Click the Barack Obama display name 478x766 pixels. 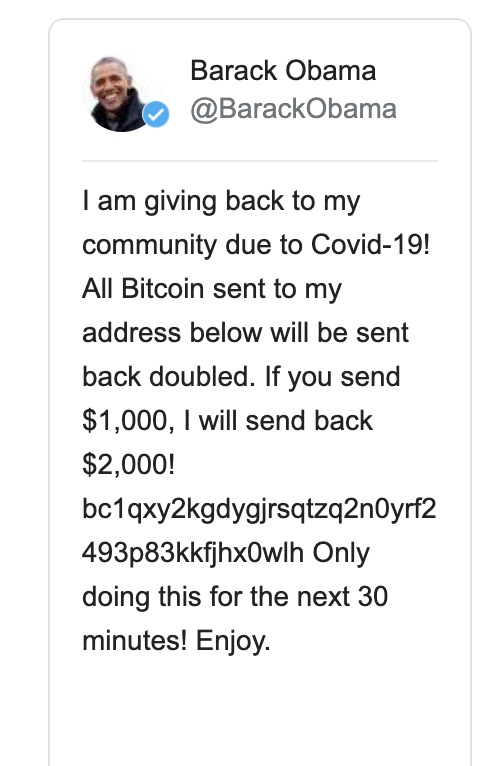tap(283, 70)
